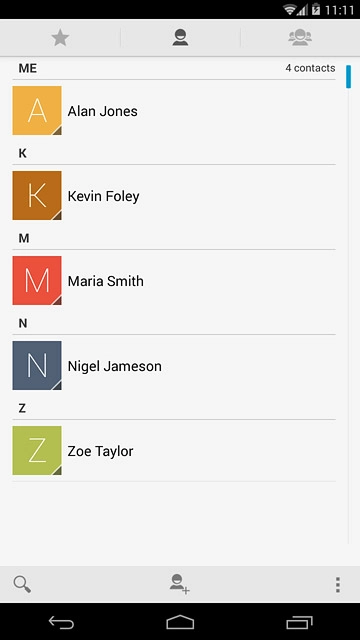Open the Groups tab icon
This screenshot has height=640, width=360.
(x=300, y=37)
